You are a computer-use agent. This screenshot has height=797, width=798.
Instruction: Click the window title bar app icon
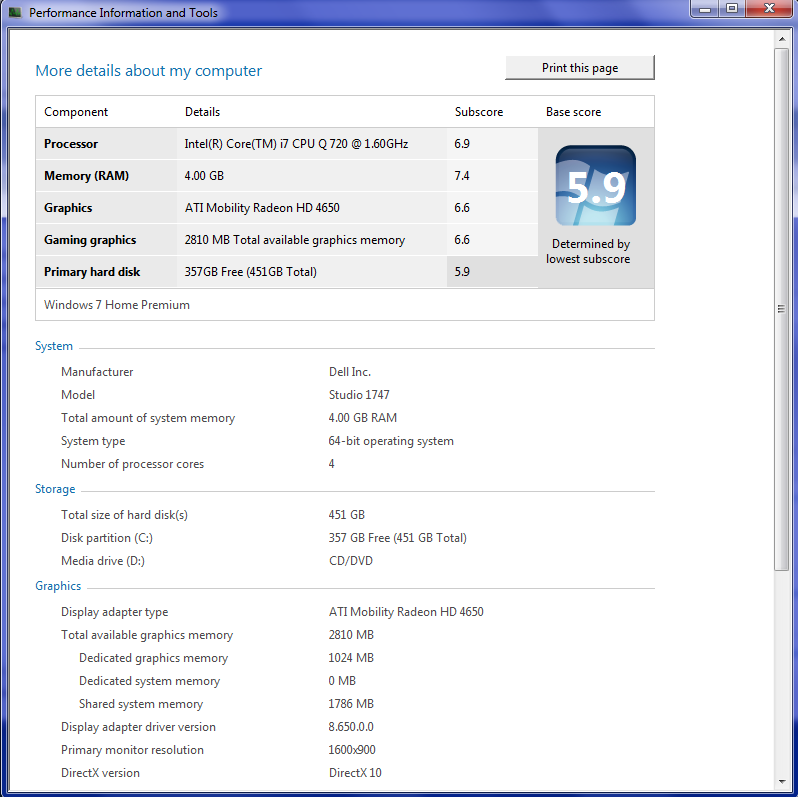tap(15, 12)
